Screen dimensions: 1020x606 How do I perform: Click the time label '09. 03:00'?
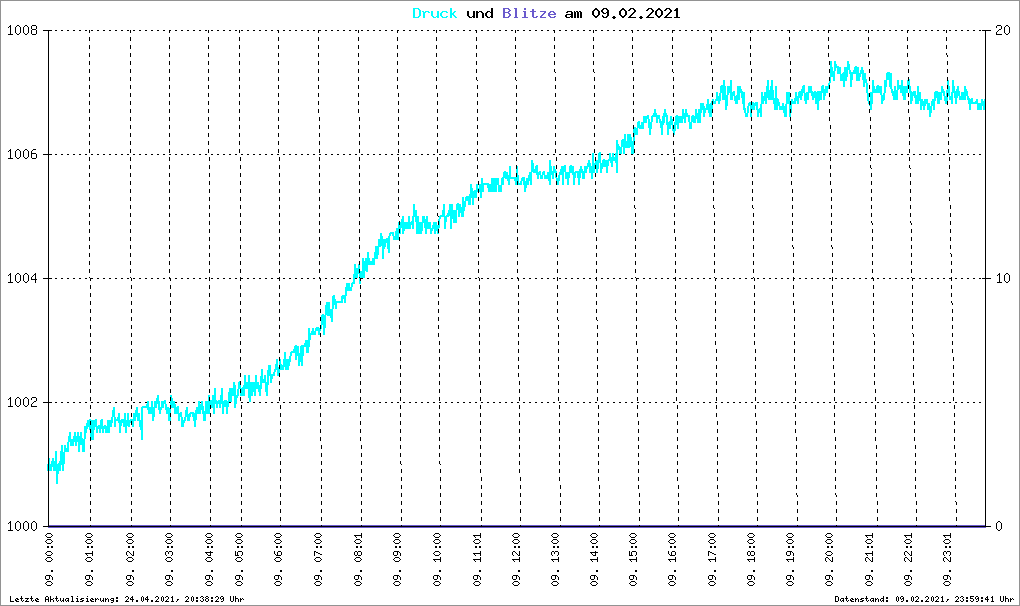point(170,560)
